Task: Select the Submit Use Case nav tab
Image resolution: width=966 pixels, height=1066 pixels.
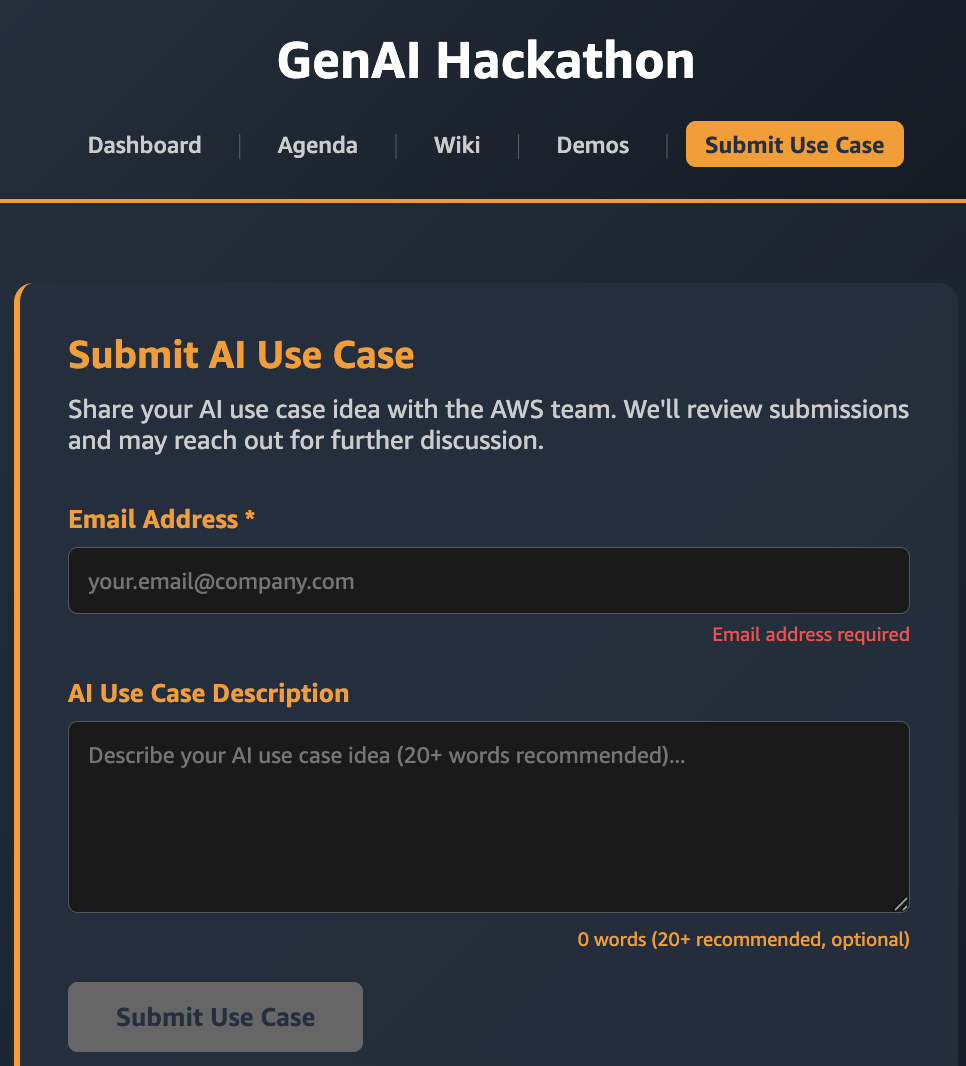Action: 794,144
